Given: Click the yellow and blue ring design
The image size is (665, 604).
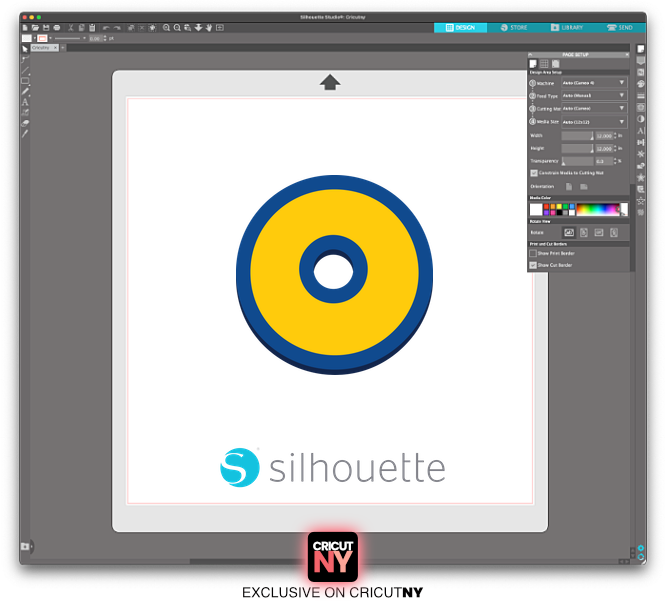Looking at the screenshot, I should (x=334, y=274).
